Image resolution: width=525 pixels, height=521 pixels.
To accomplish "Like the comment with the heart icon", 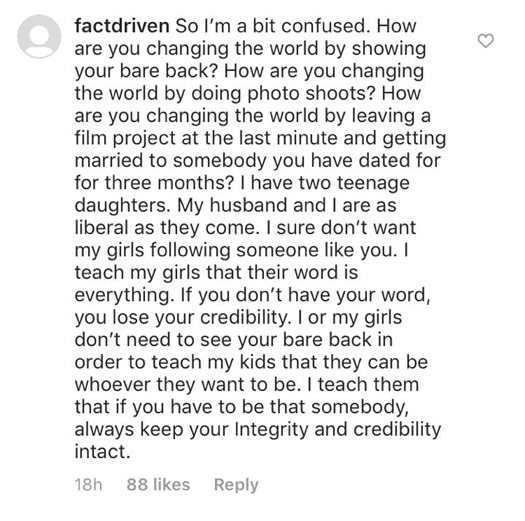I will pos(485,41).
